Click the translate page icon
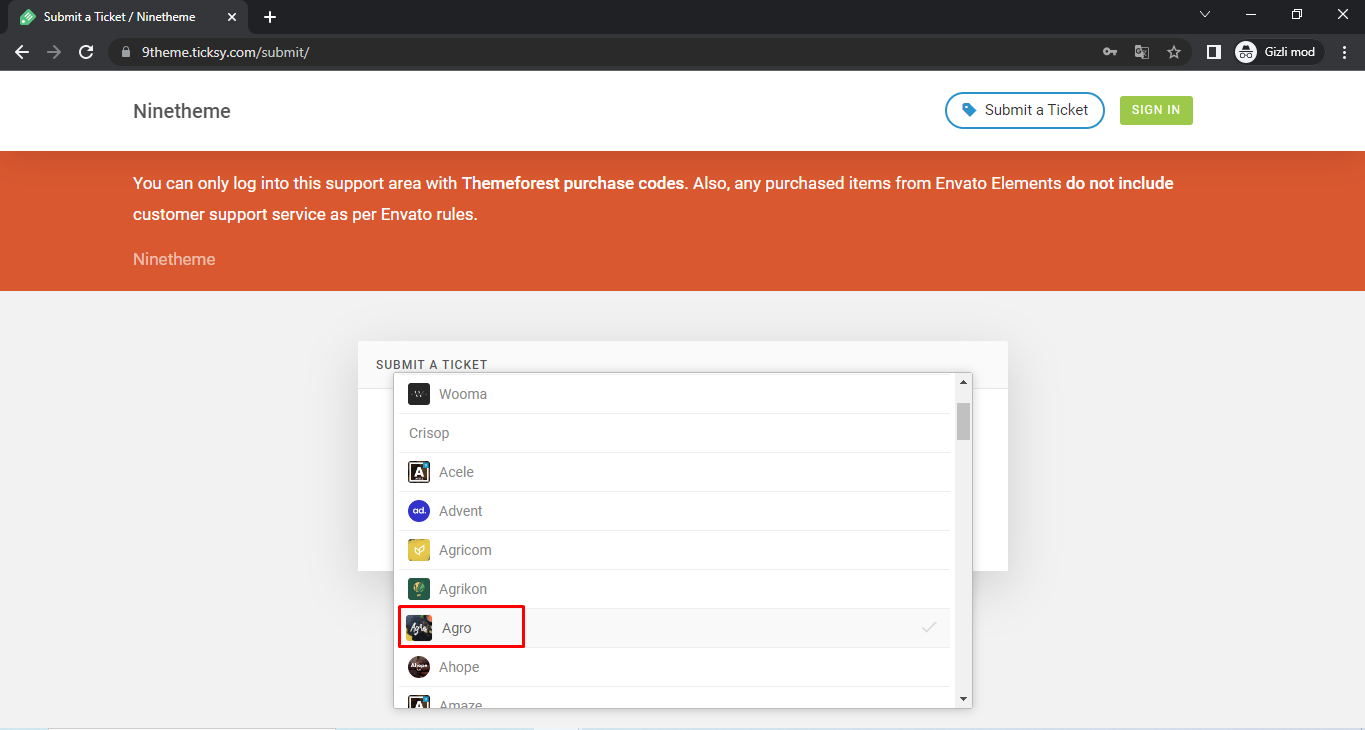The width and height of the screenshot is (1365, 730). point(1142,52)
